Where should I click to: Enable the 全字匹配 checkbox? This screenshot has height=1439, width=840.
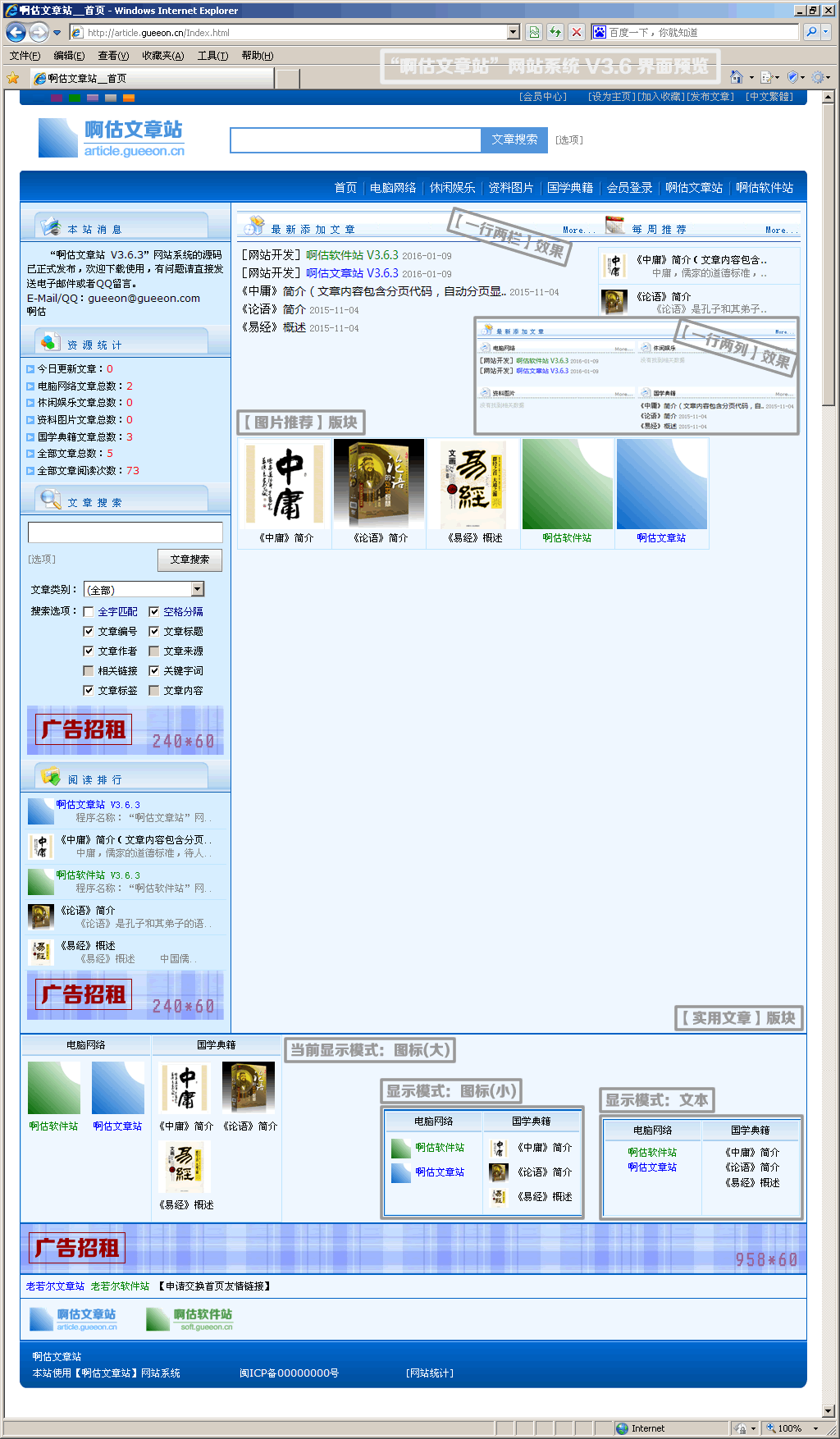click(89, 612)
